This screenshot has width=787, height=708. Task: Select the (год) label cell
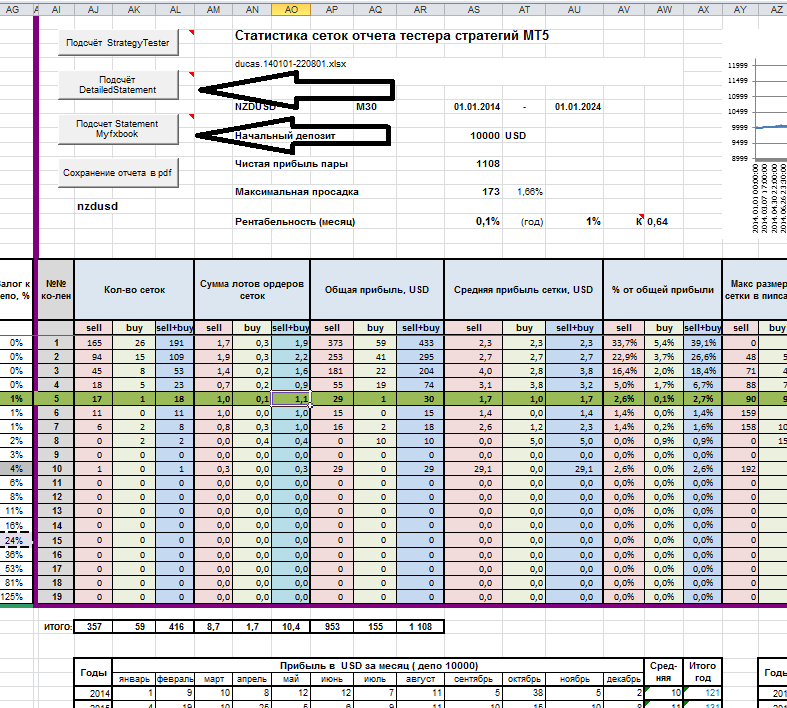click(532, 222)
